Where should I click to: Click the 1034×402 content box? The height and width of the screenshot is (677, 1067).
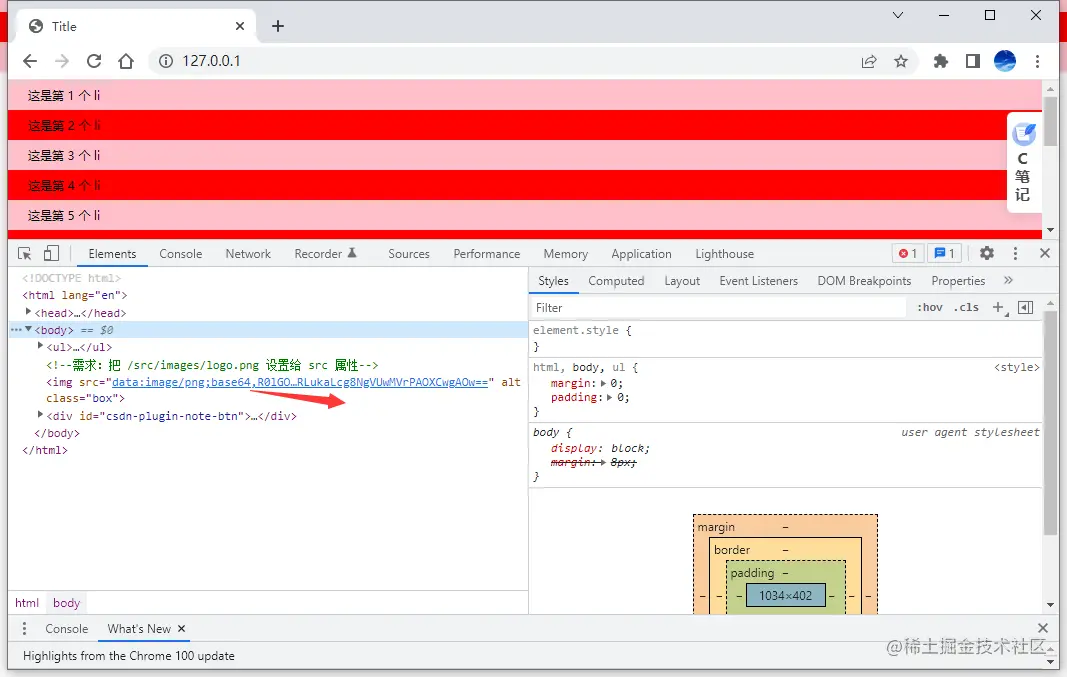tap(786, 595)
